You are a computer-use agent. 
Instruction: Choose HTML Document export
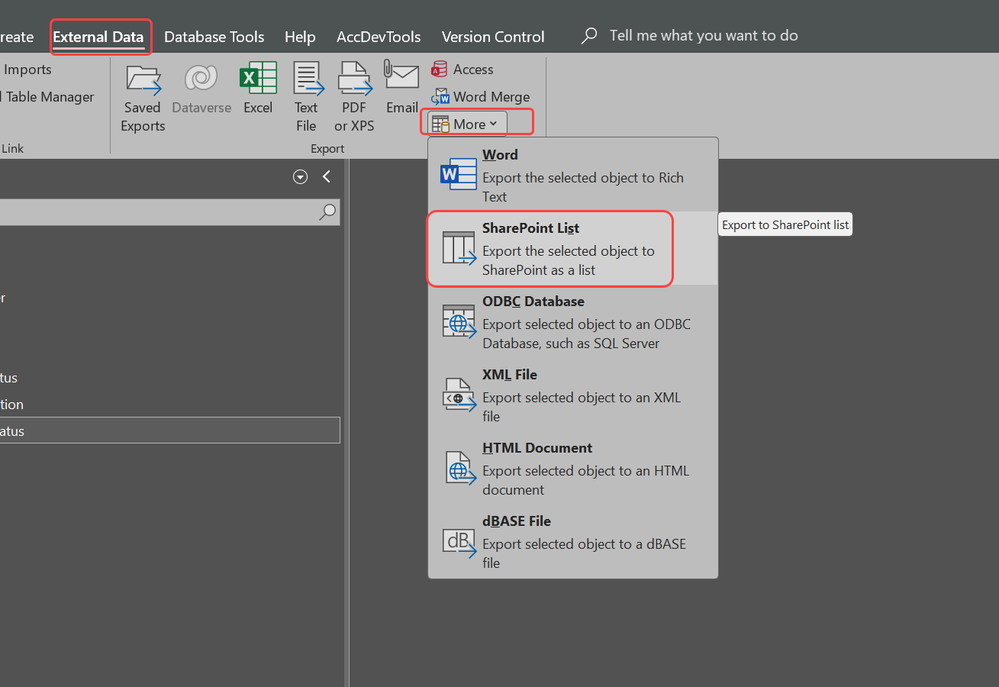point(573,468)
